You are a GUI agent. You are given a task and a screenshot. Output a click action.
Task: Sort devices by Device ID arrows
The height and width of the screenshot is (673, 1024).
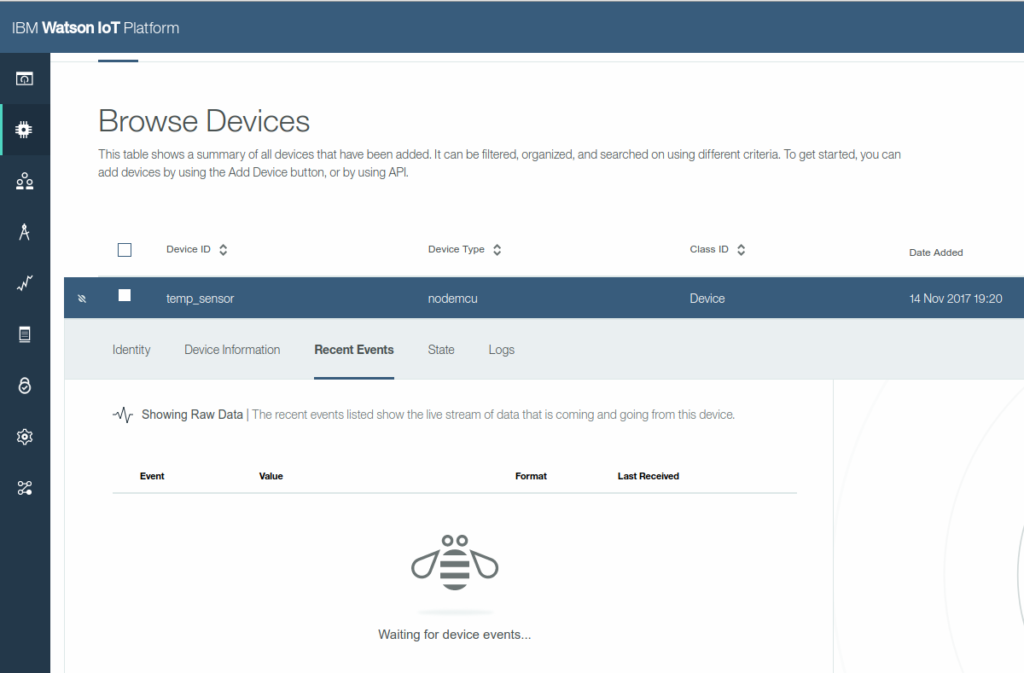(x=223, y=249)
